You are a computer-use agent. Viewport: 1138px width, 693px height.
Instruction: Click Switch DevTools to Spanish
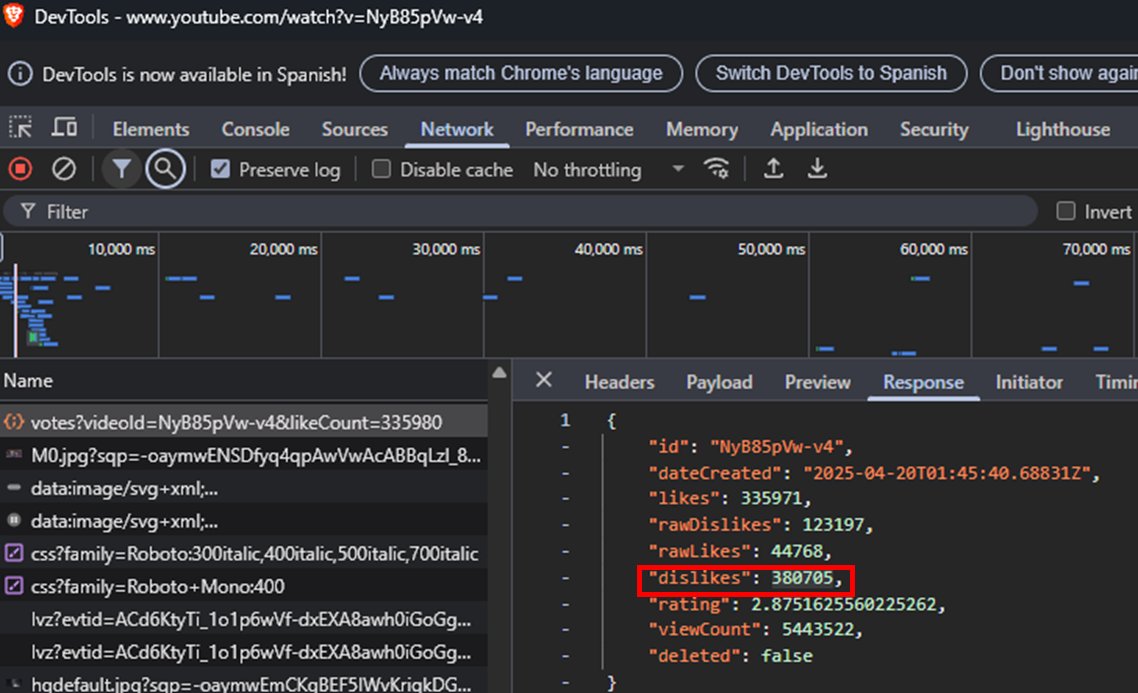click(831, 73)
